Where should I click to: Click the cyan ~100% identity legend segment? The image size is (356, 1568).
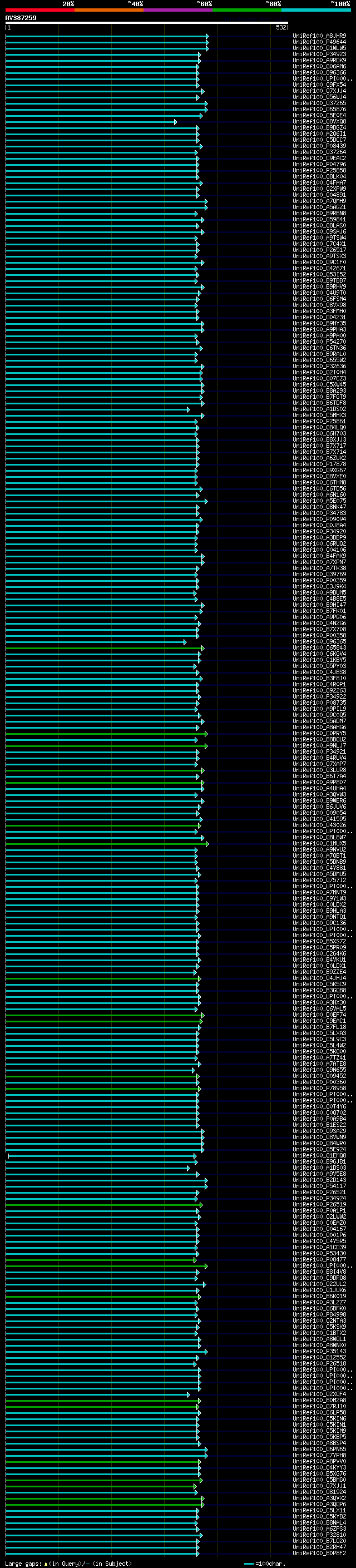coord(316,10)
